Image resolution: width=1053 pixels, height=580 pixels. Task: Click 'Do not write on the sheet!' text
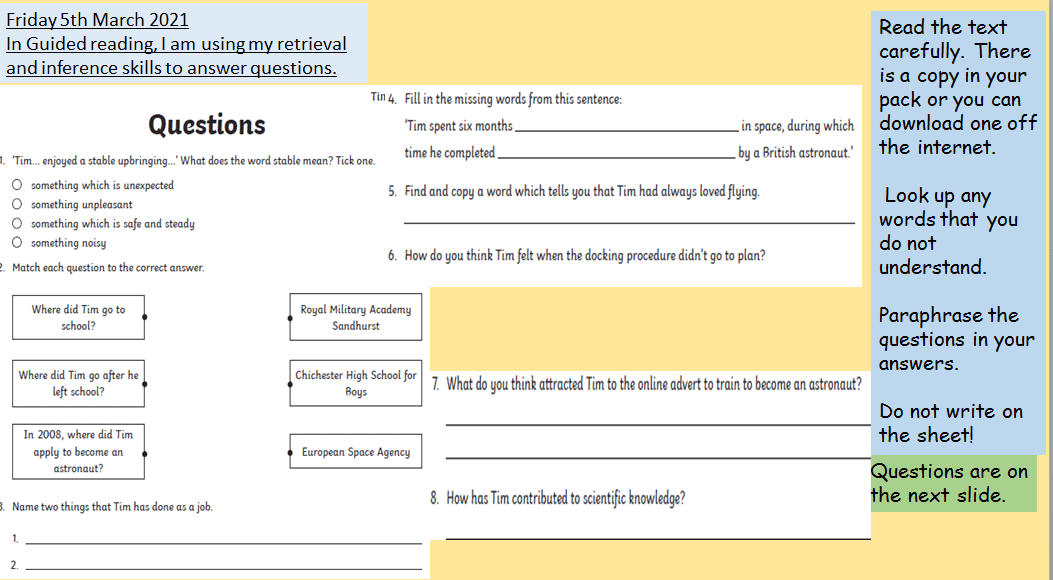[x=950, y=423]
